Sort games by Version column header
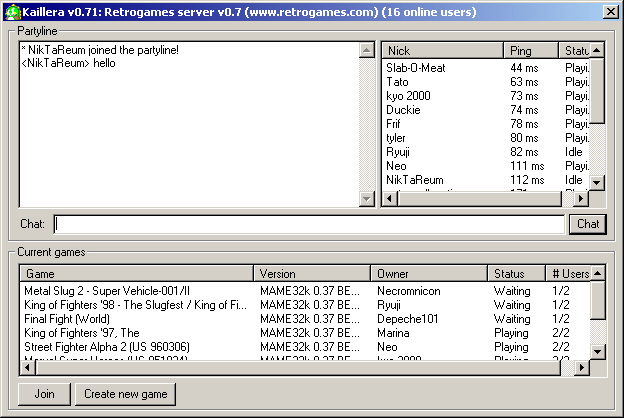The width and height of the screenshot is (624, 418). point(312,274)
